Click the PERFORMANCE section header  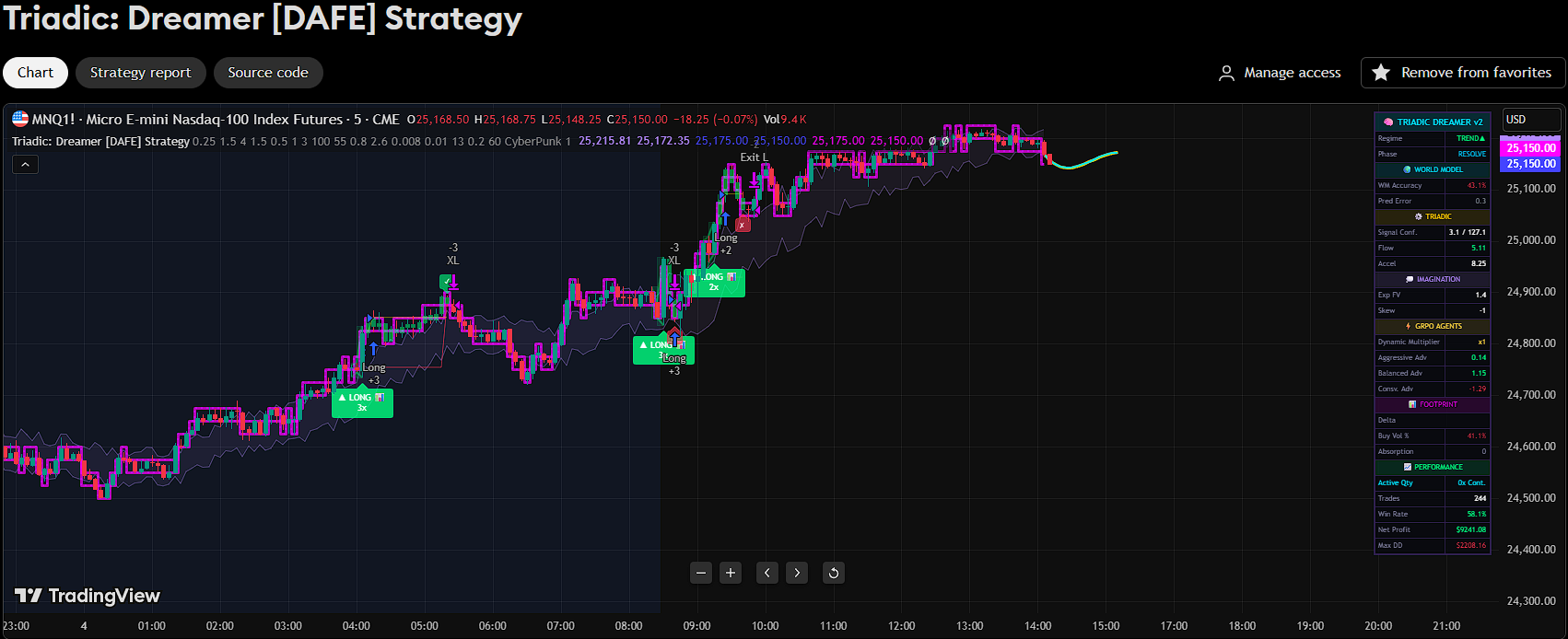1433,467
